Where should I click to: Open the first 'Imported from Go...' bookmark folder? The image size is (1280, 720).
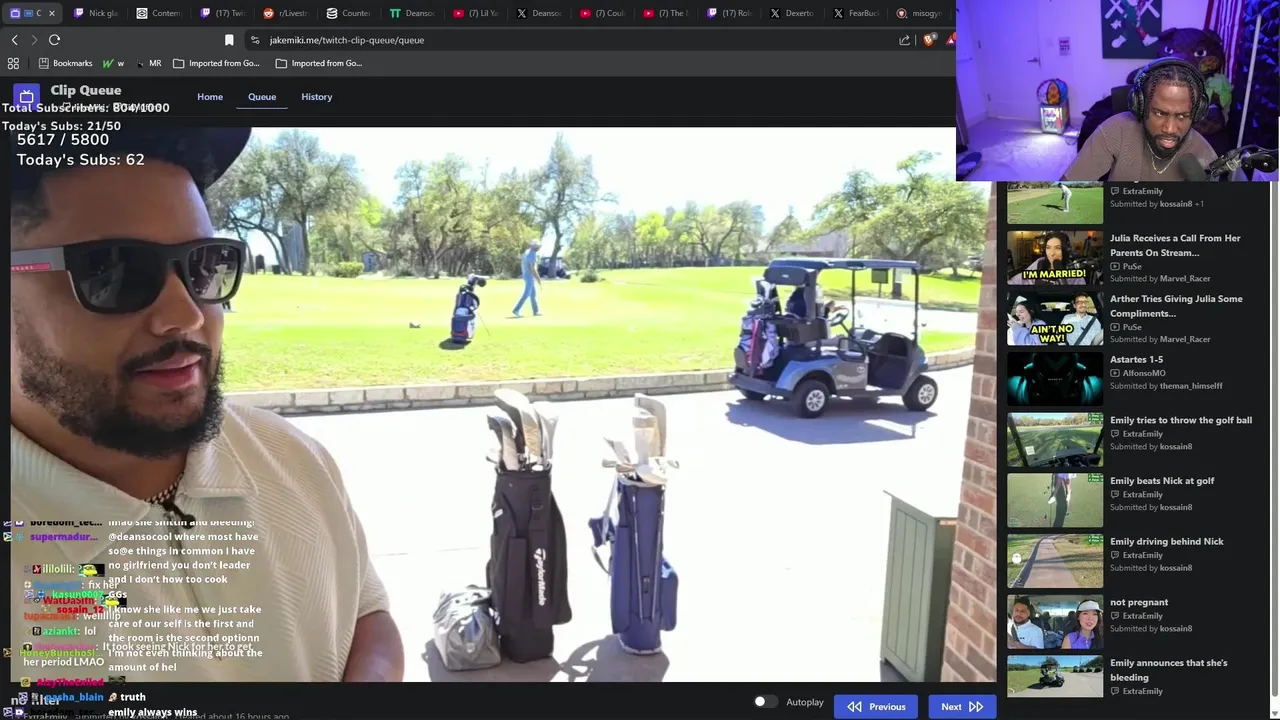pos(216,63)
